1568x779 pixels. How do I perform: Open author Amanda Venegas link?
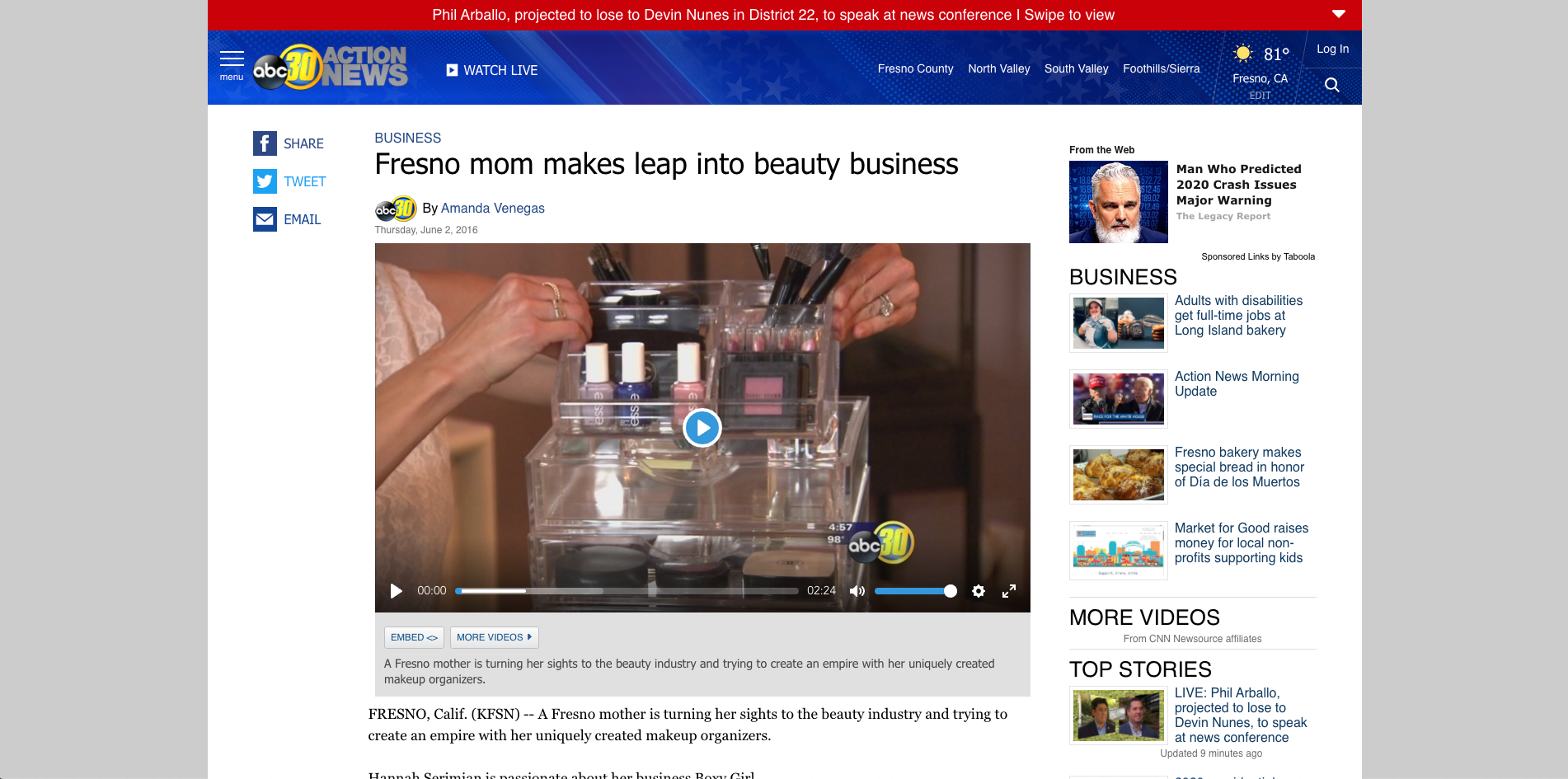coord(492,208)
